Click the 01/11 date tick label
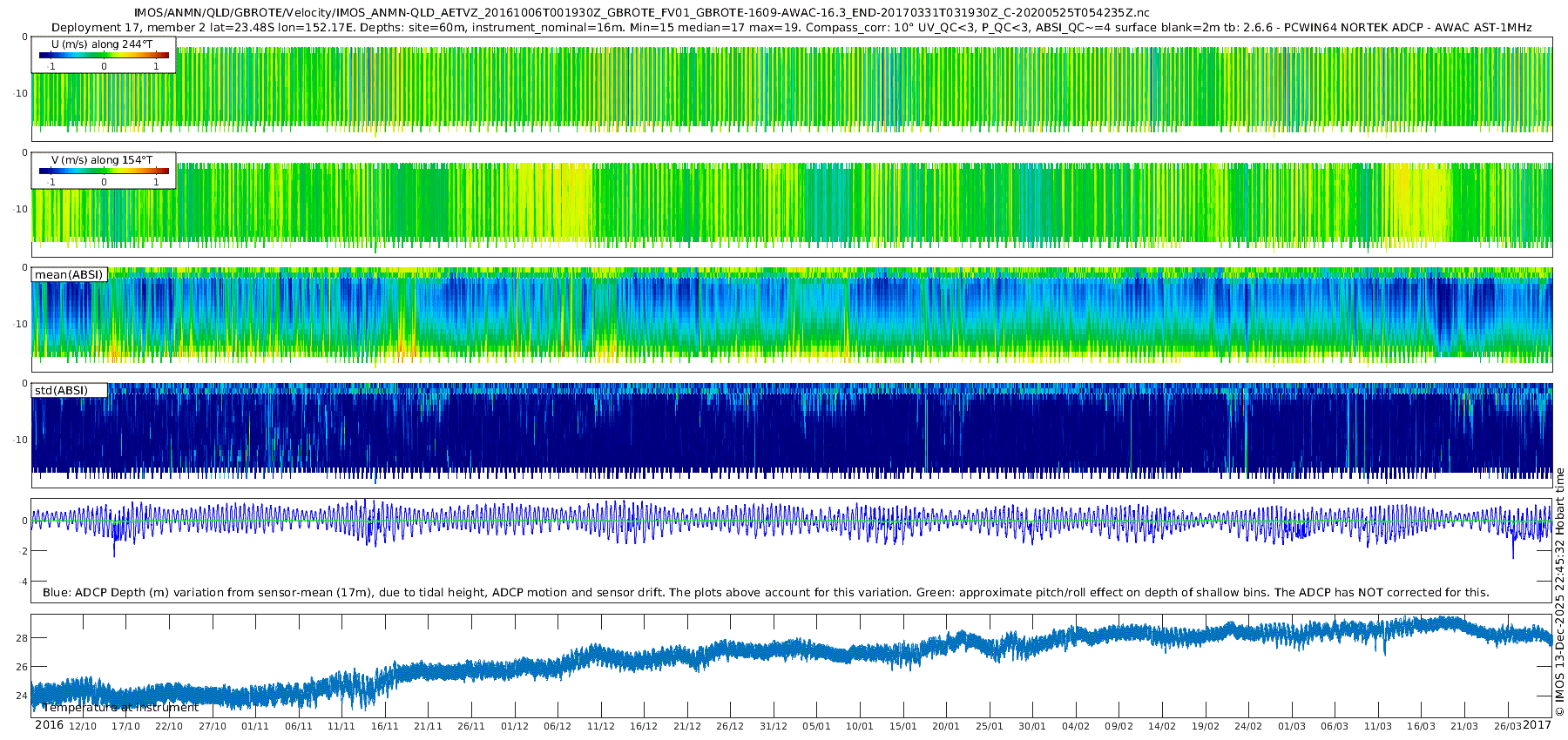Image resolution: width=1568 pixels, height=740 pixels. (255, 726)
